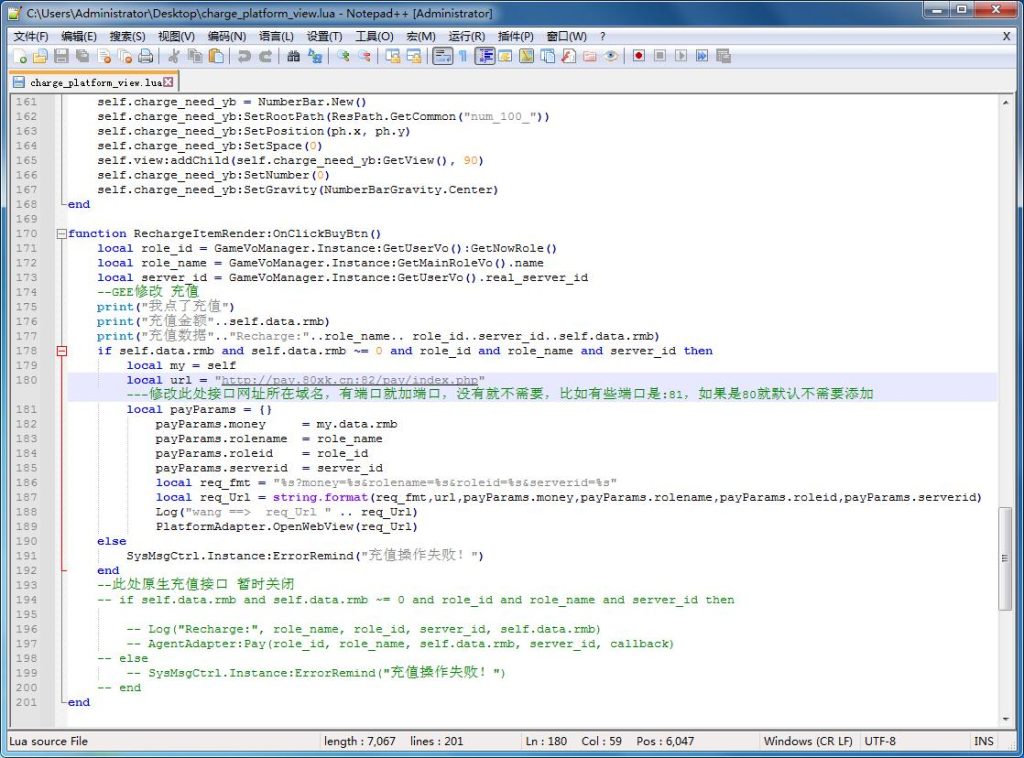Click the Undo arrow icon
Viewport: 1024px width, 758px height.
tap(244, 56)
